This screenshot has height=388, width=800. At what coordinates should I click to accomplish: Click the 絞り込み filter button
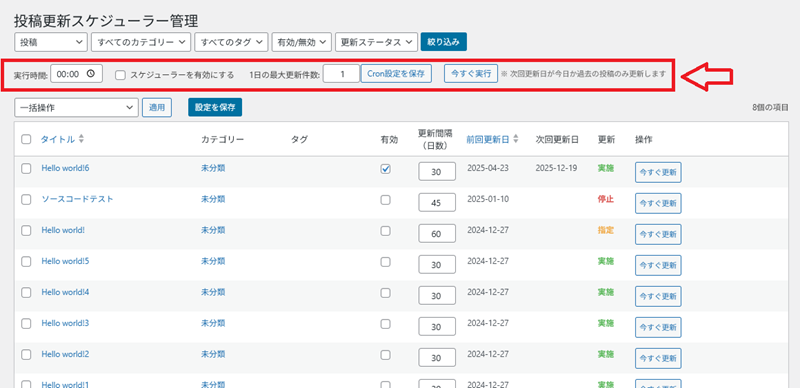[x=443, y=42]
